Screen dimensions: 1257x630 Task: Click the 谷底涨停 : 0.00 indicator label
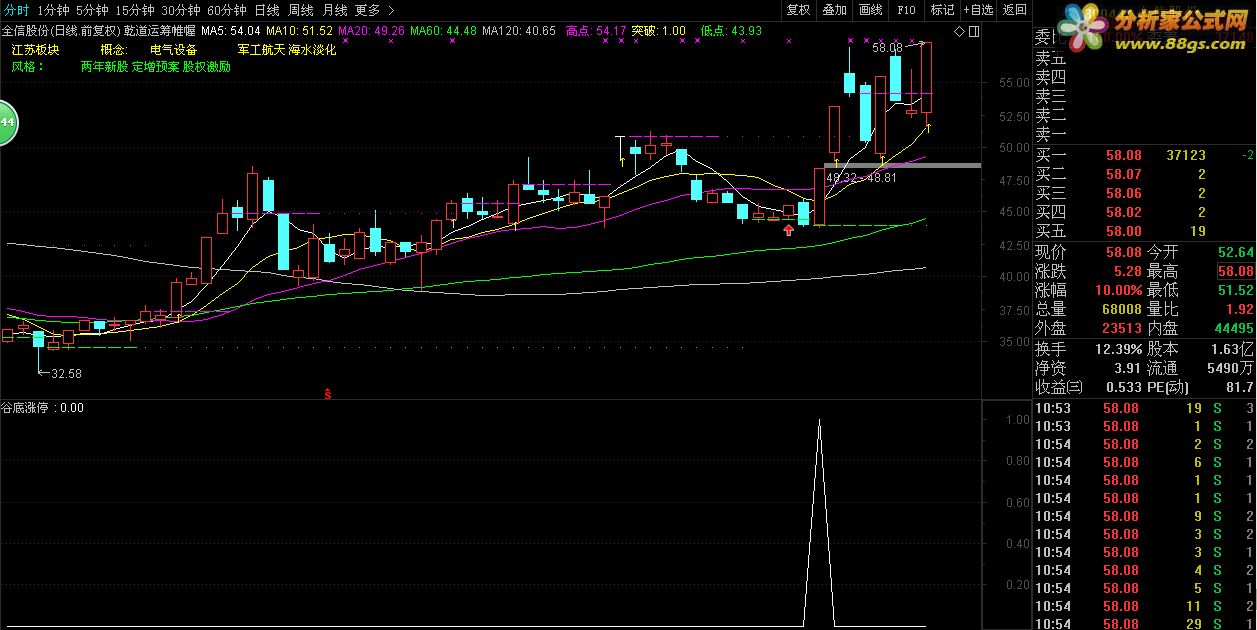tap(42, 407)
